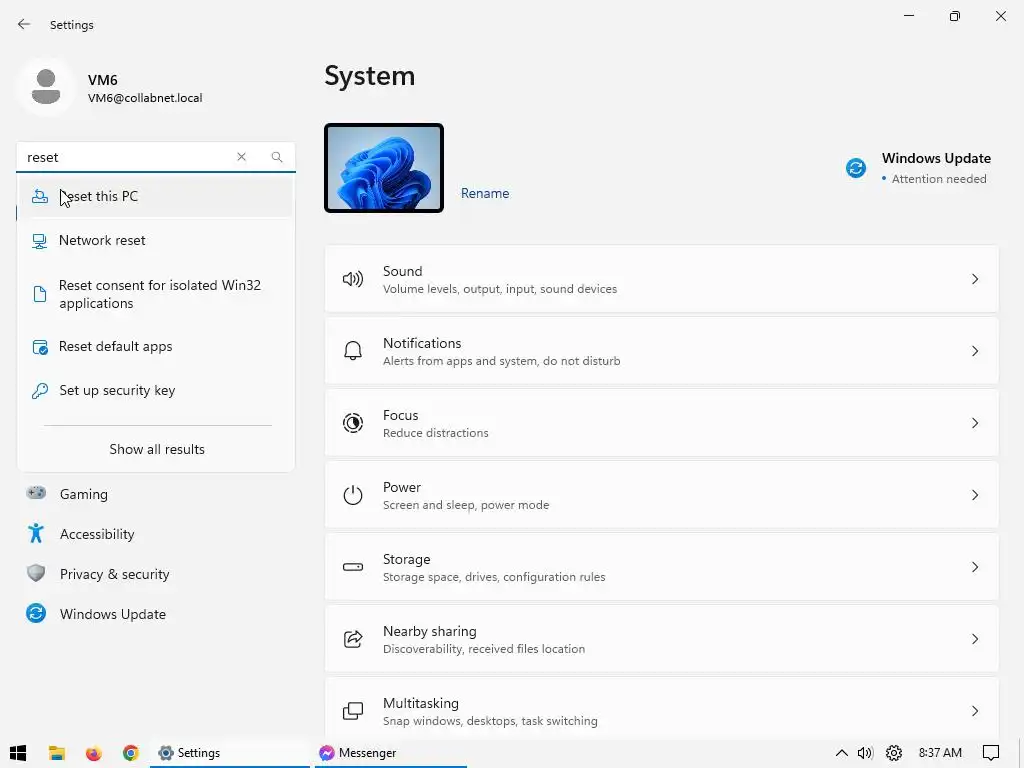Open the tray volume icon
The image size is (1024, 768).
pyautogui.click(x=865, y=753)
